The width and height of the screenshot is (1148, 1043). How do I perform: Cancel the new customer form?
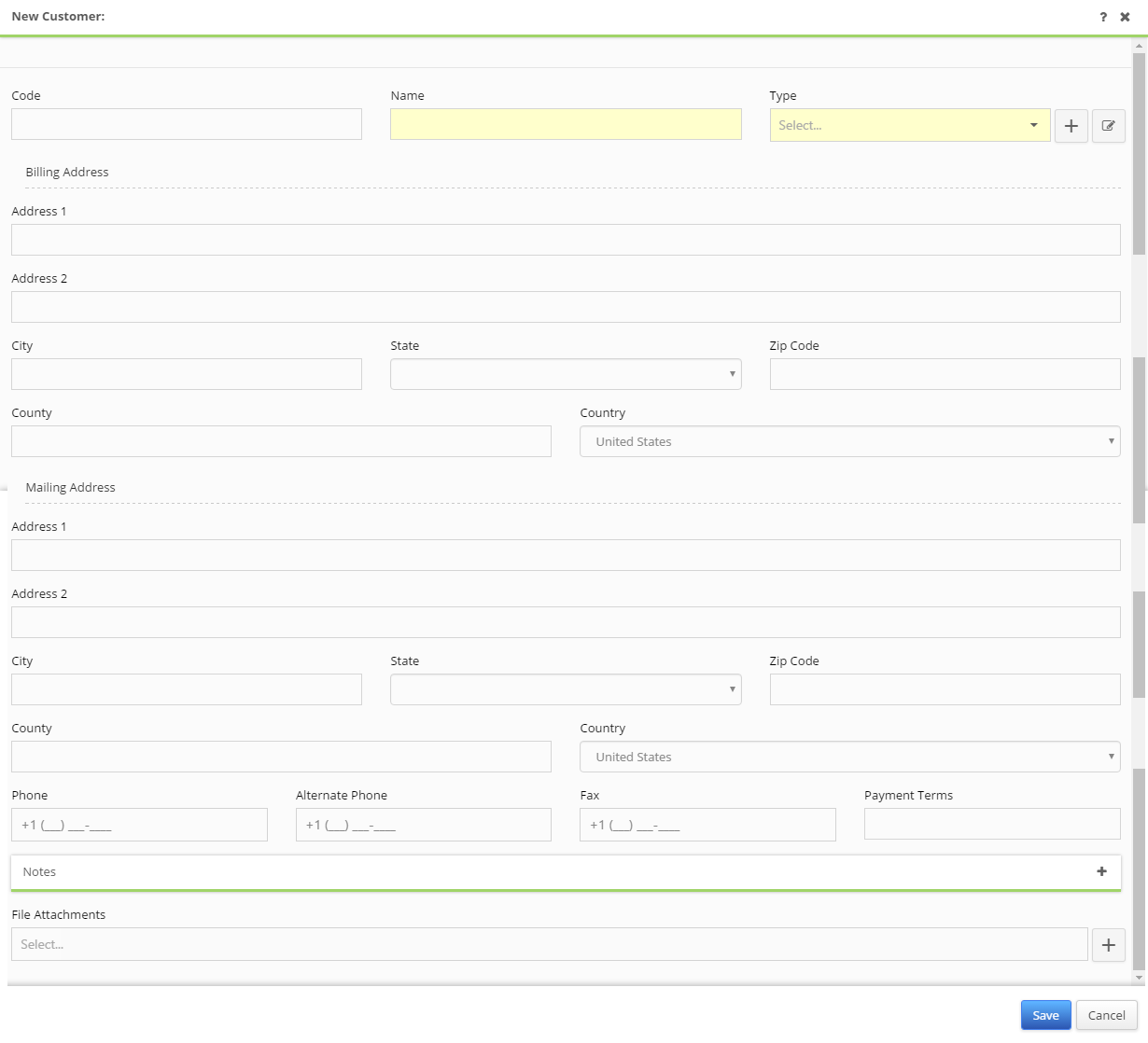point(1106,1015)
